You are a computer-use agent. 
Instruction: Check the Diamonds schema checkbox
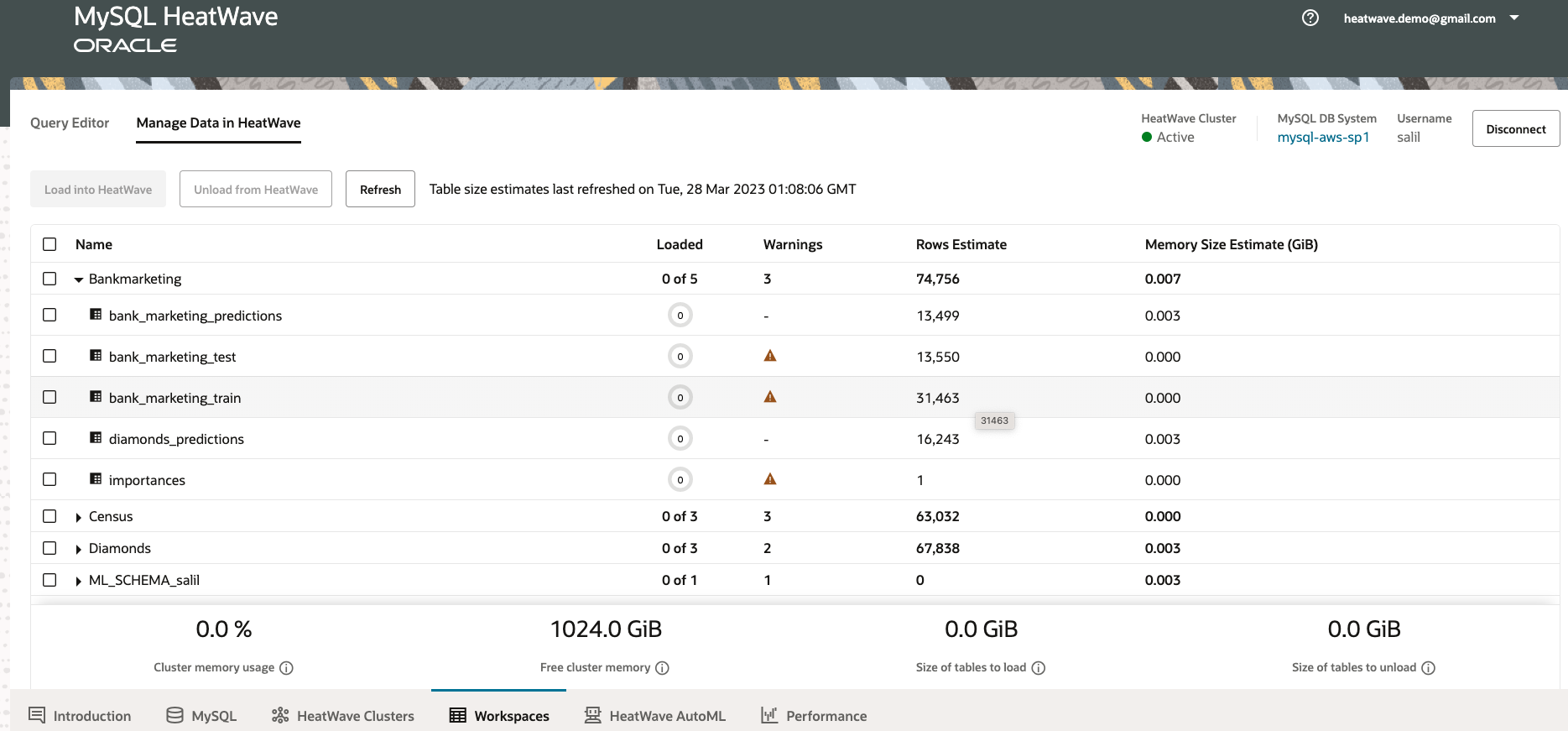pos(49,548)
